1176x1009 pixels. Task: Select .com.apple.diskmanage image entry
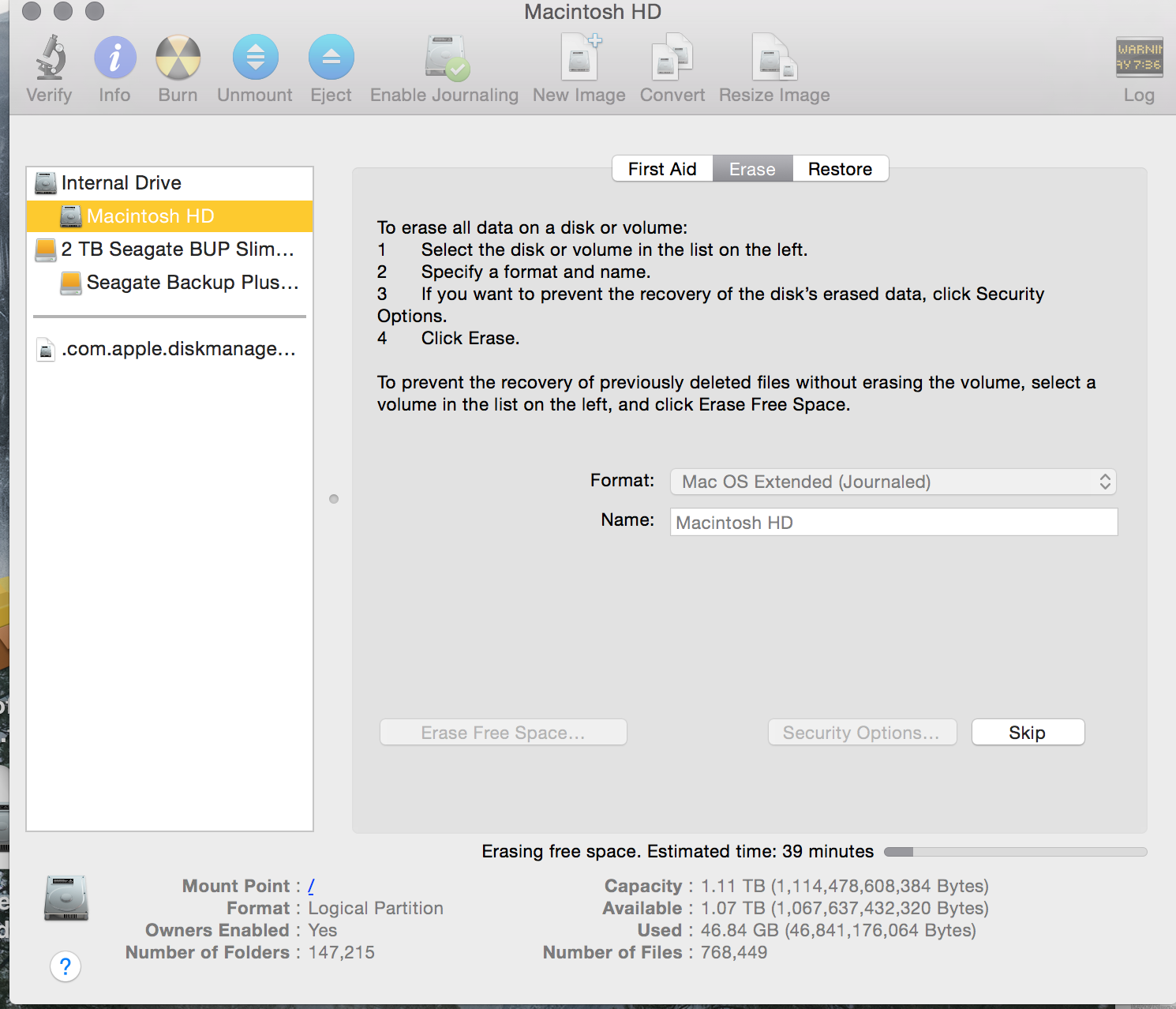point(170,349)
